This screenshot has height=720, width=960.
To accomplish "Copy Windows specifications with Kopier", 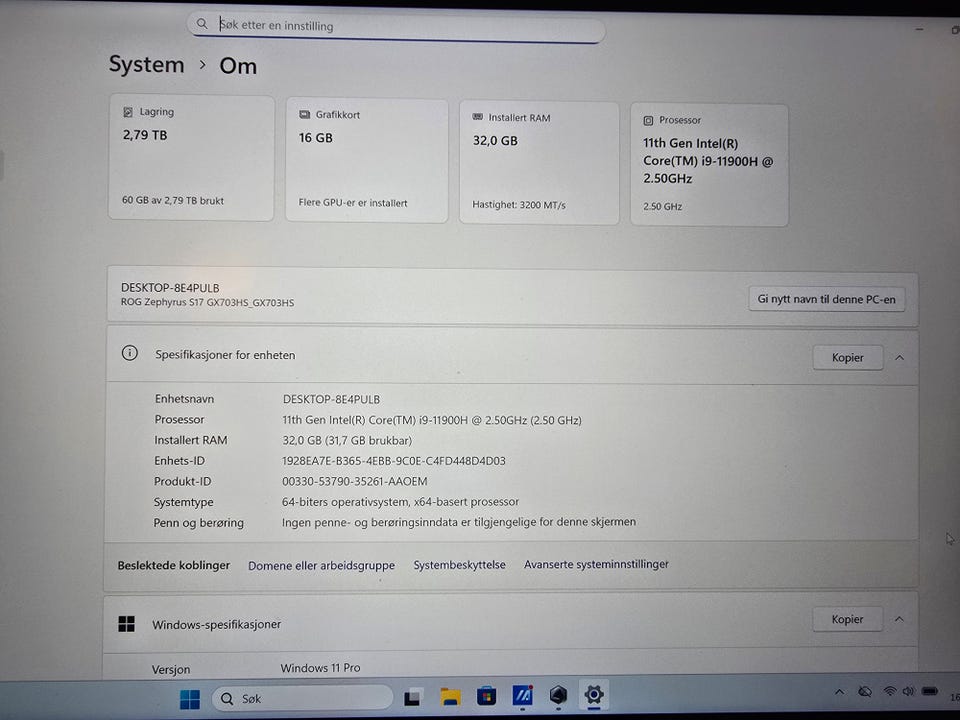I will coord(847,619).
